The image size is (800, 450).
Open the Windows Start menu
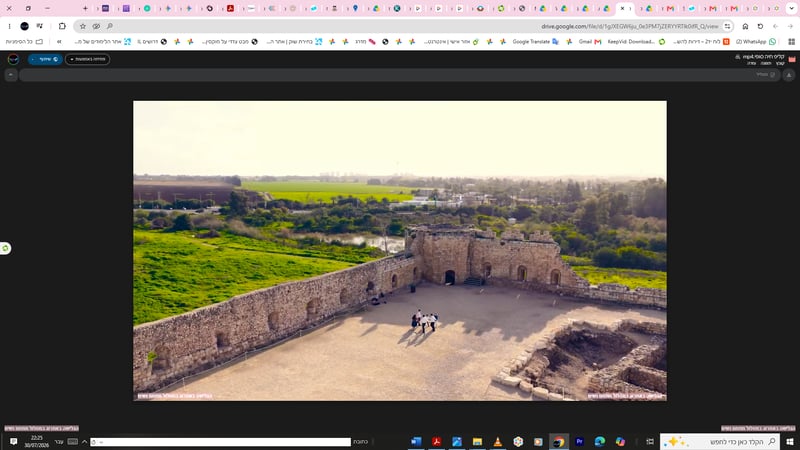click(x=790, y=441)
